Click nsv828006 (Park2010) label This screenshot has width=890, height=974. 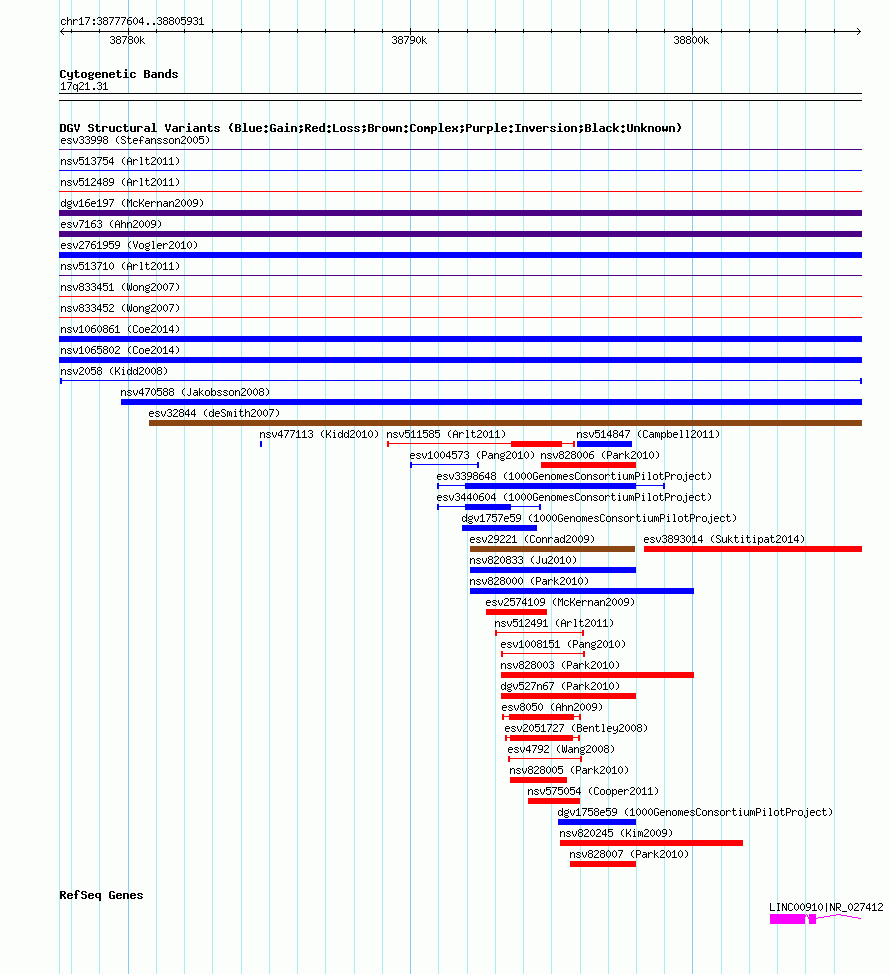pyautogui.click(x=600, y=455)
